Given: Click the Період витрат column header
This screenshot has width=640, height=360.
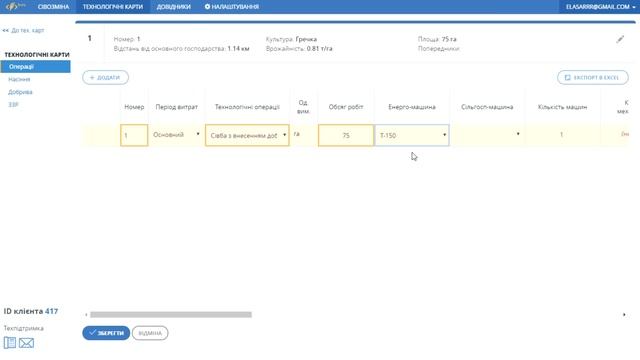Looking at the screenshot, I should [x=176, y=107].
